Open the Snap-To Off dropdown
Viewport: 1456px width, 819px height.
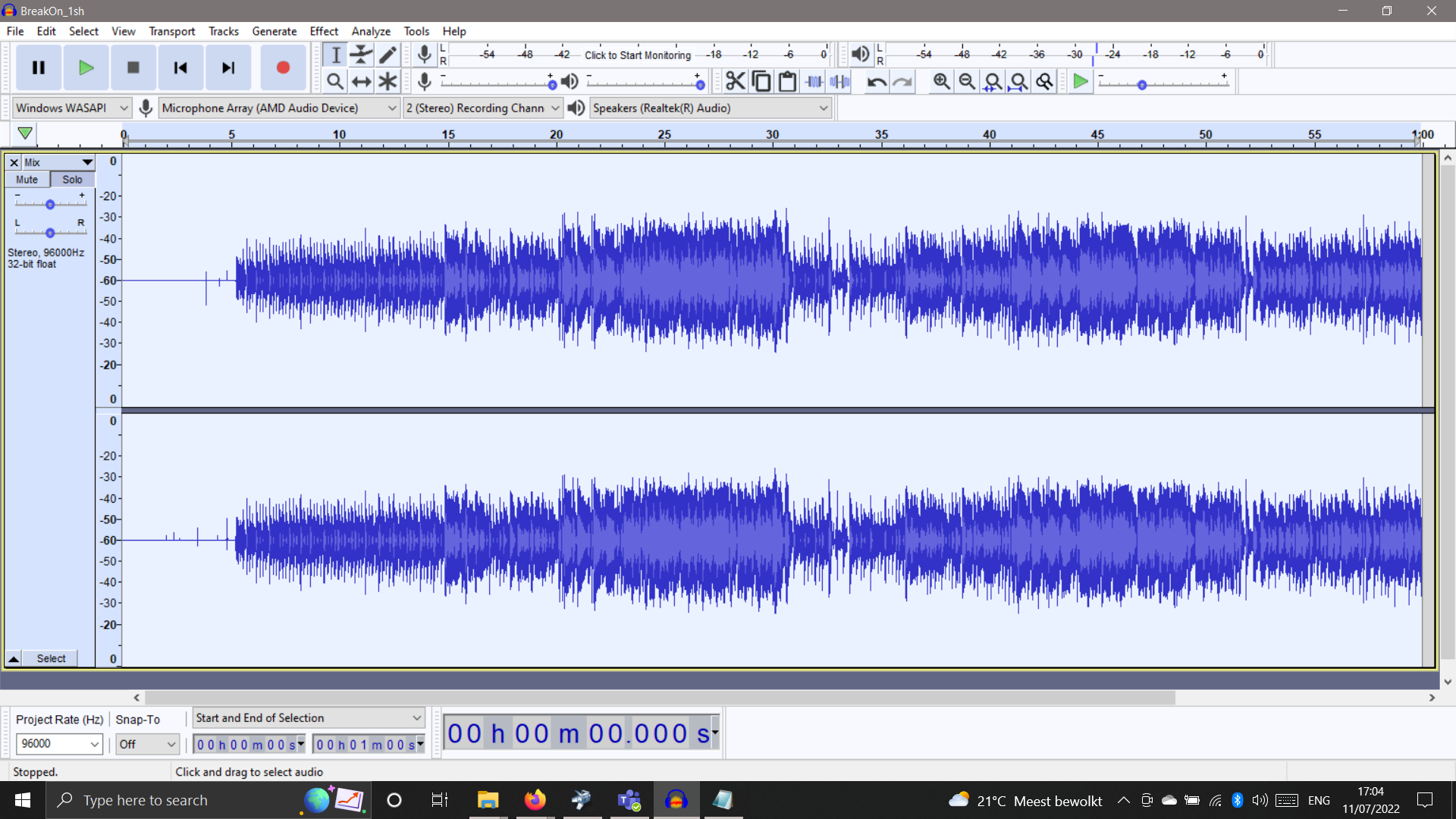coord(148,744)
